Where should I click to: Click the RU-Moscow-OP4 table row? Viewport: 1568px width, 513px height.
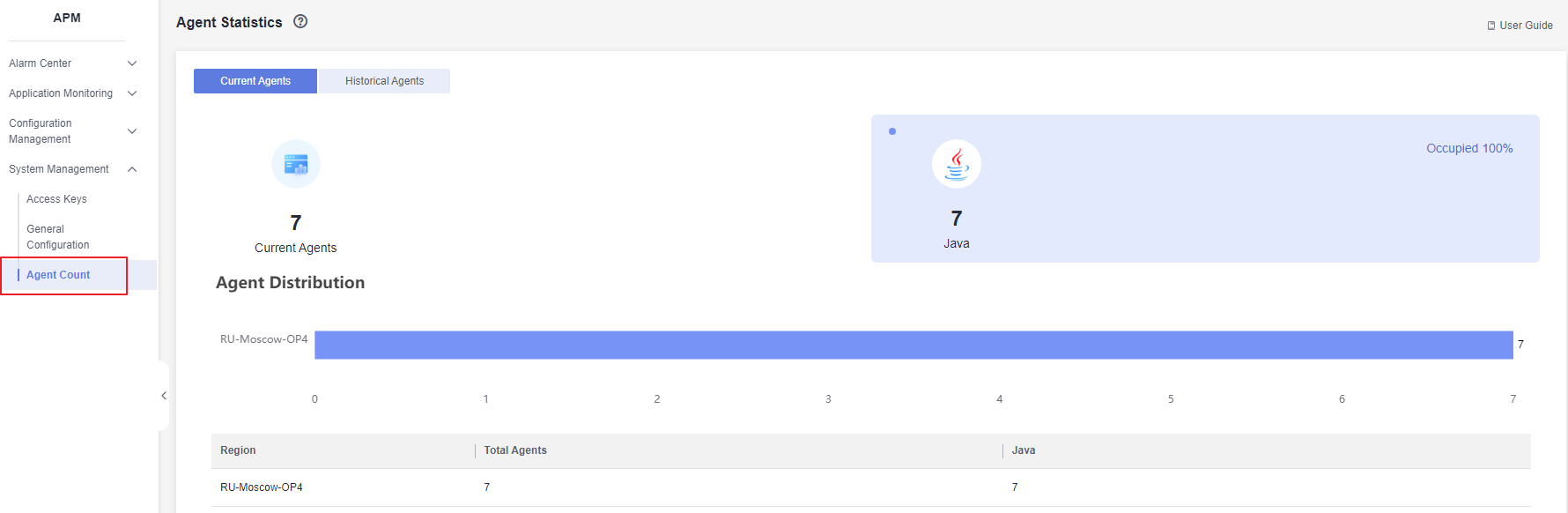262,487
